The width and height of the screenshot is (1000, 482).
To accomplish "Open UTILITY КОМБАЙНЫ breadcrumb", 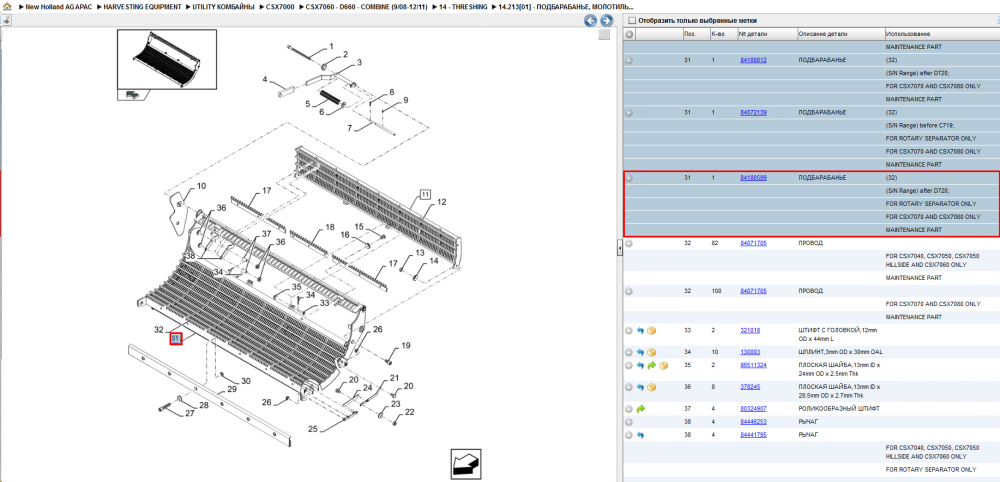I will point(224,6).
